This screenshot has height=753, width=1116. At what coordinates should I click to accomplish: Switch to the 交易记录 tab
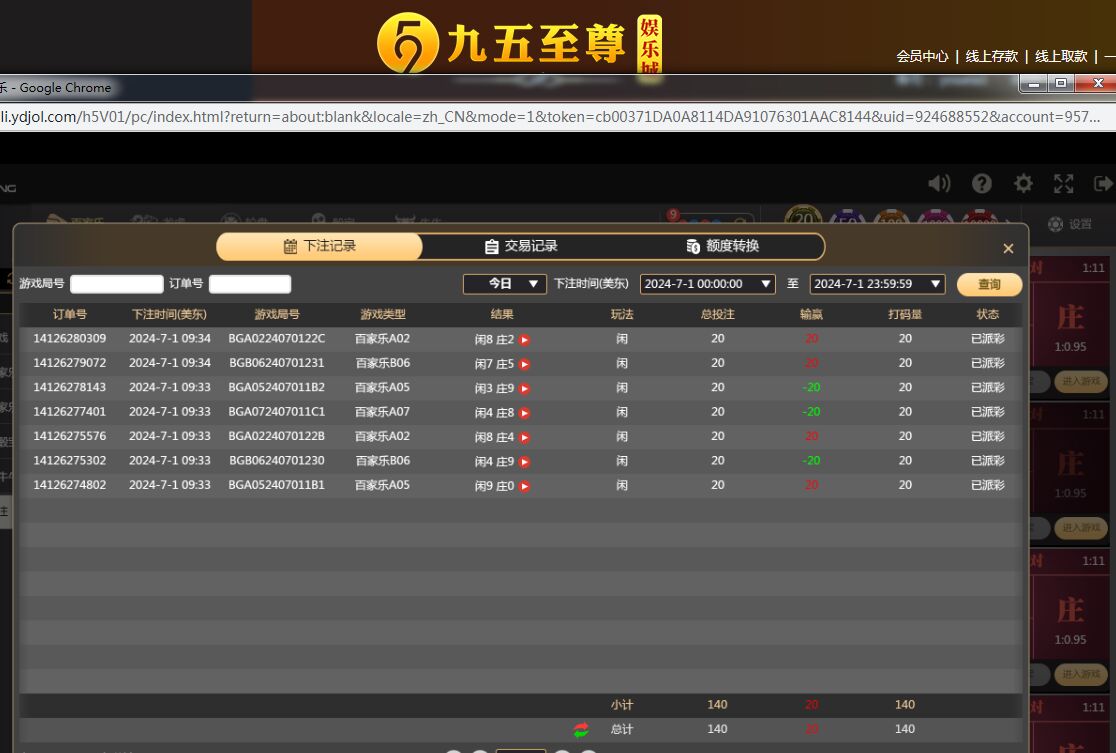coord(521,246)
